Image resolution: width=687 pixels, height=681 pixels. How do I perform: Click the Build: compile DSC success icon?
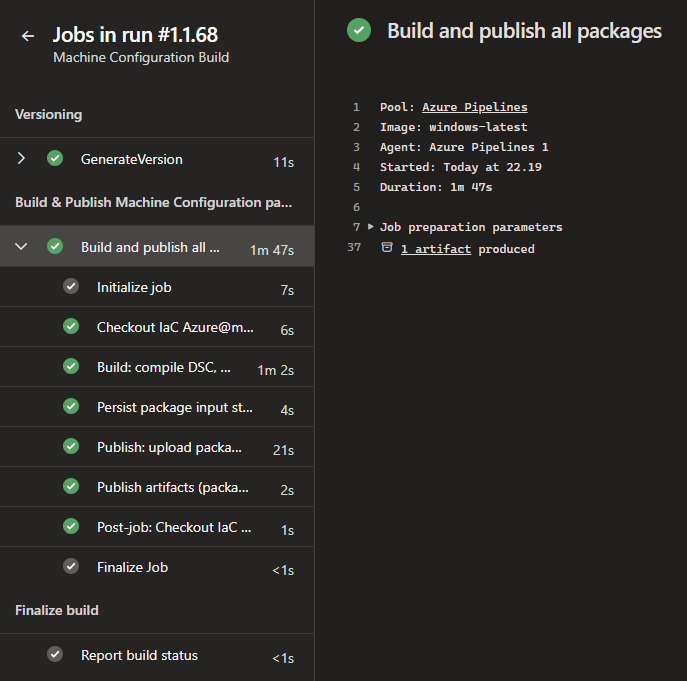coord(71,366)
